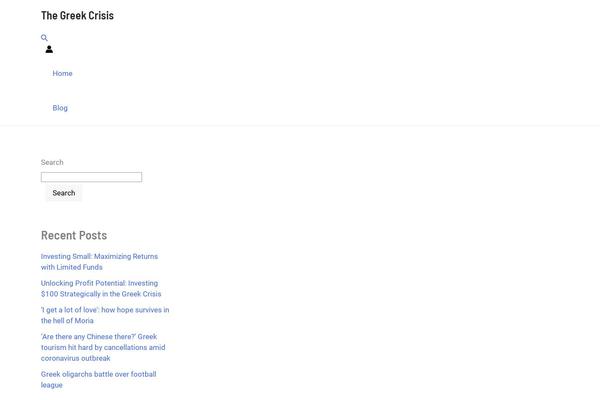Open post Investing Small: Maximizing Returns

click(99, 262)
